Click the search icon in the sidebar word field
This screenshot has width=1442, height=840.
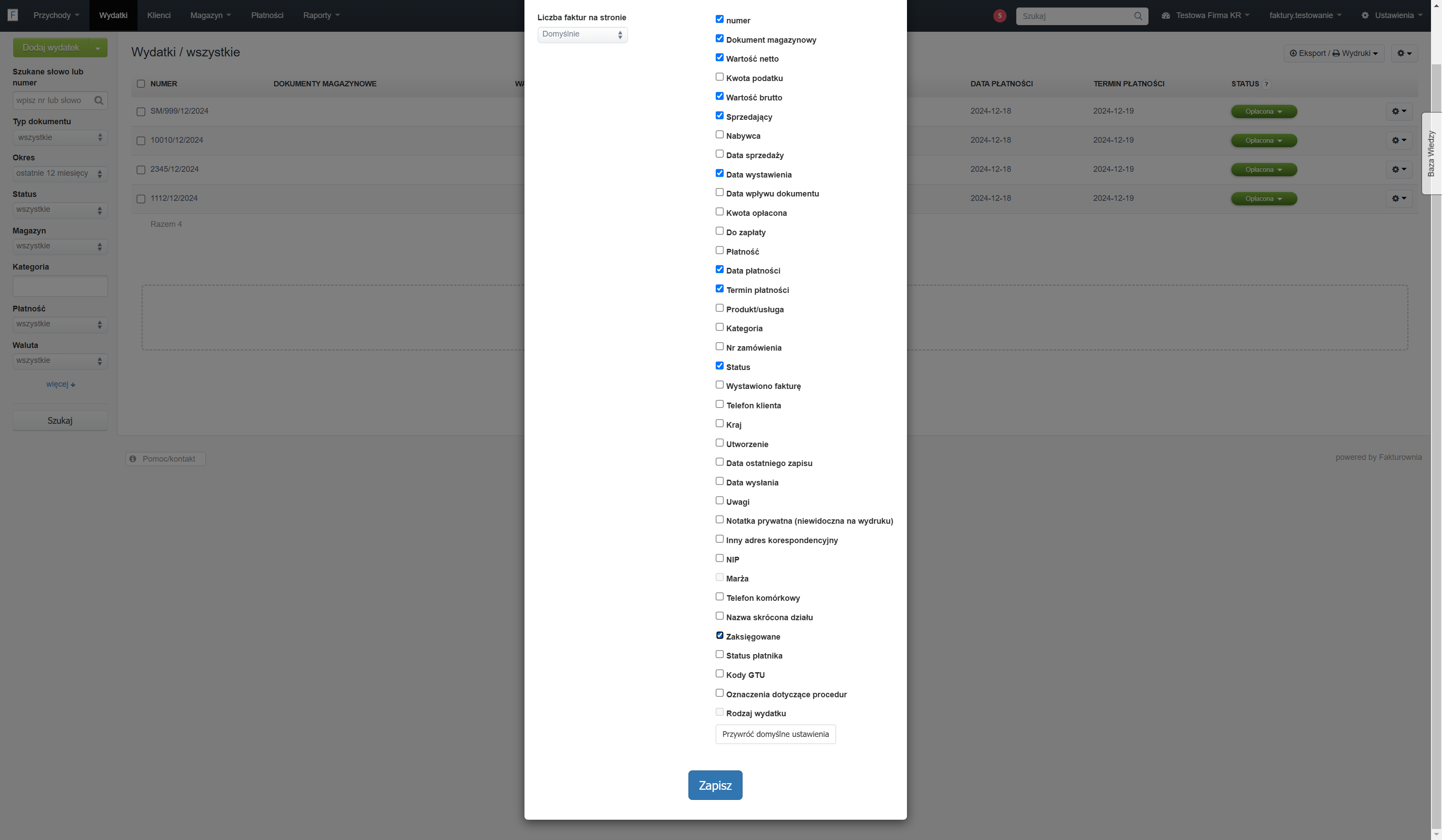pyautogui.click(x=98, y=100)
